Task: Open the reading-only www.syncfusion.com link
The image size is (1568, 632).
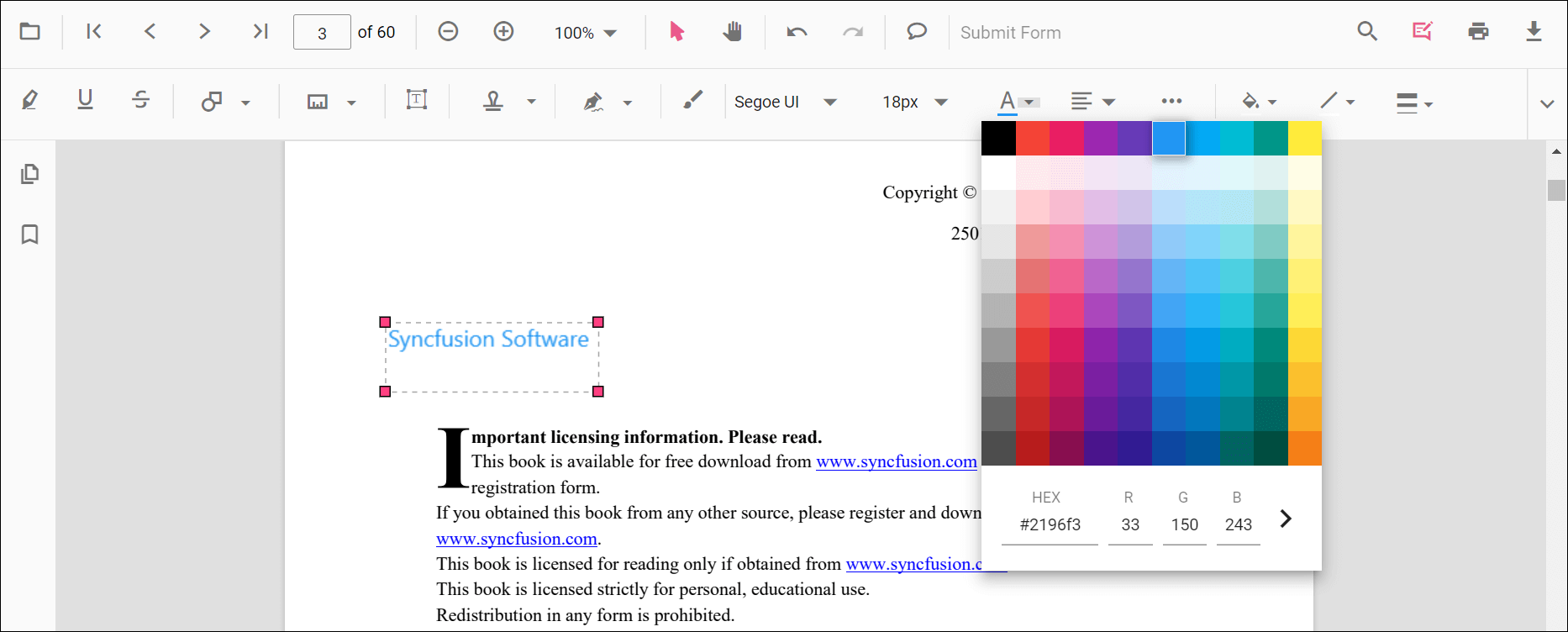Action: pyautogui.click(x=926, y=564)
